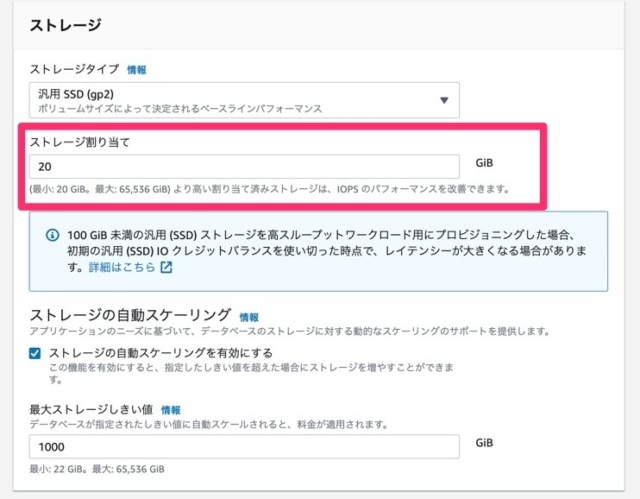Focus the ストレージ割り当て field showing 20
This screenshot has width=640, height=499.
point(244,167)
